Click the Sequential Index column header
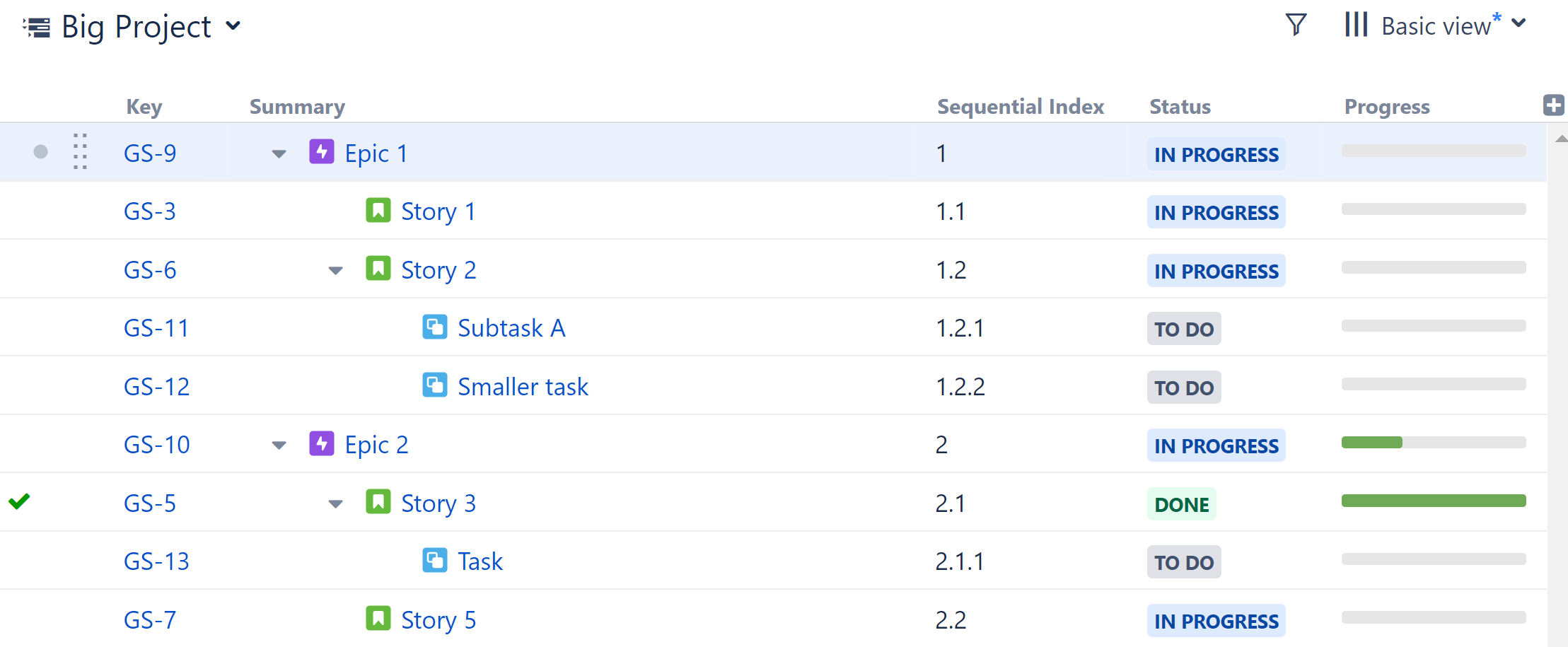 pos(1020,106)
